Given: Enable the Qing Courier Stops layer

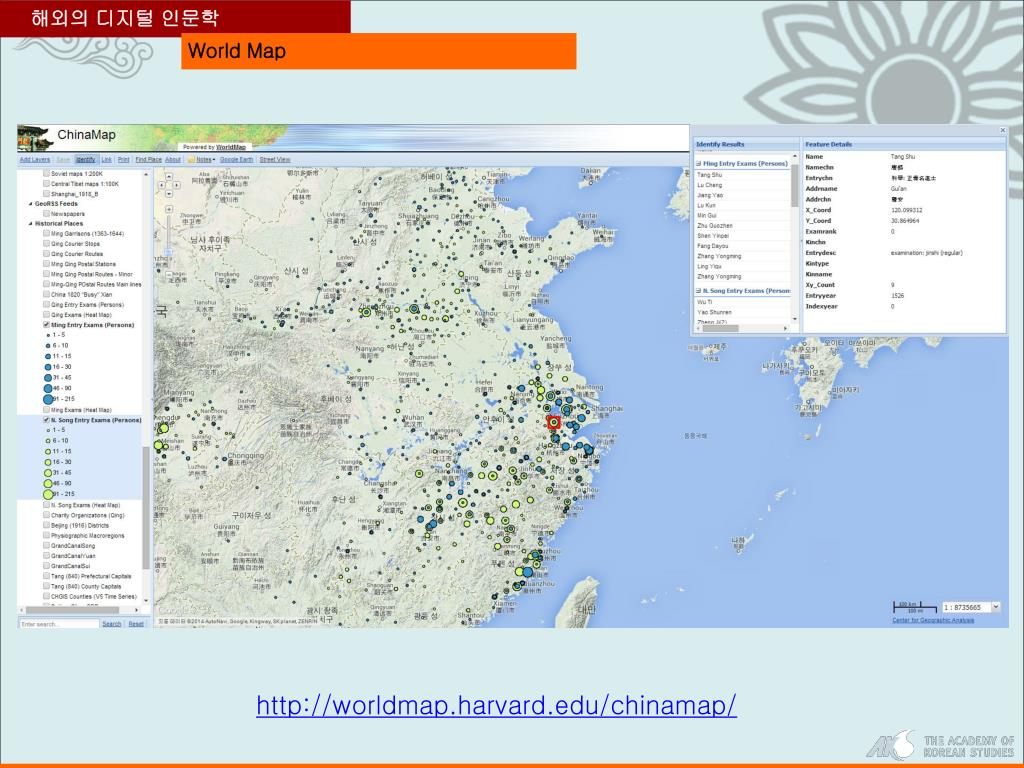Looking at the screenshot, I should point(46,244).
